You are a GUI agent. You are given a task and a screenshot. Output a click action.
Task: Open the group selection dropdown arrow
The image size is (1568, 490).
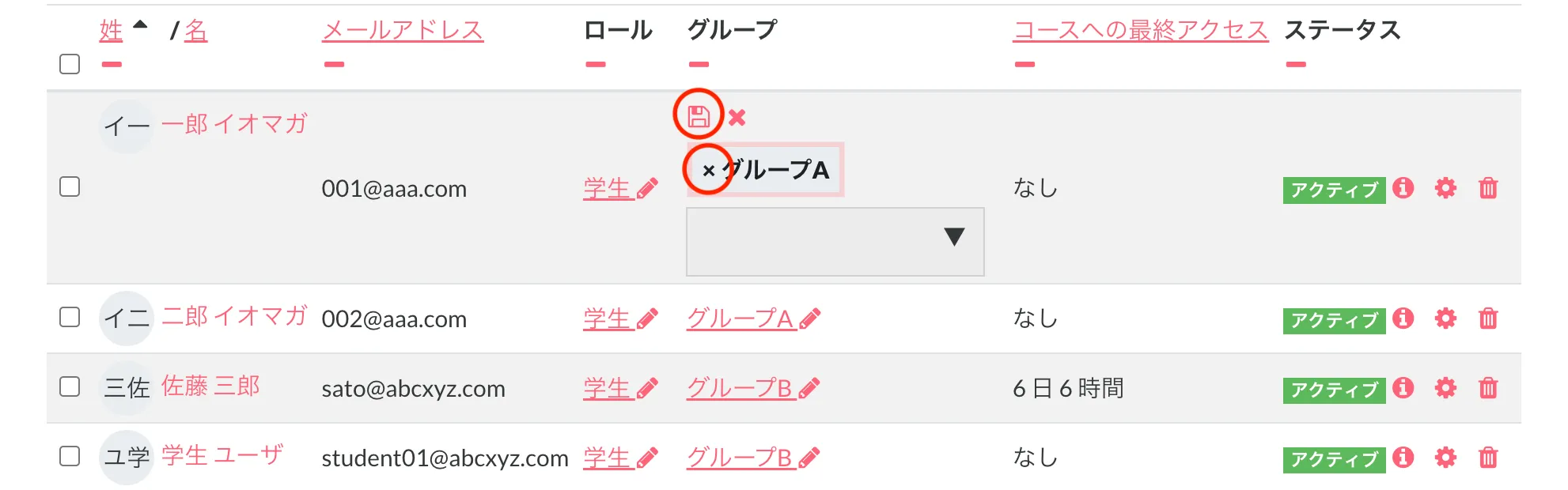954,237
